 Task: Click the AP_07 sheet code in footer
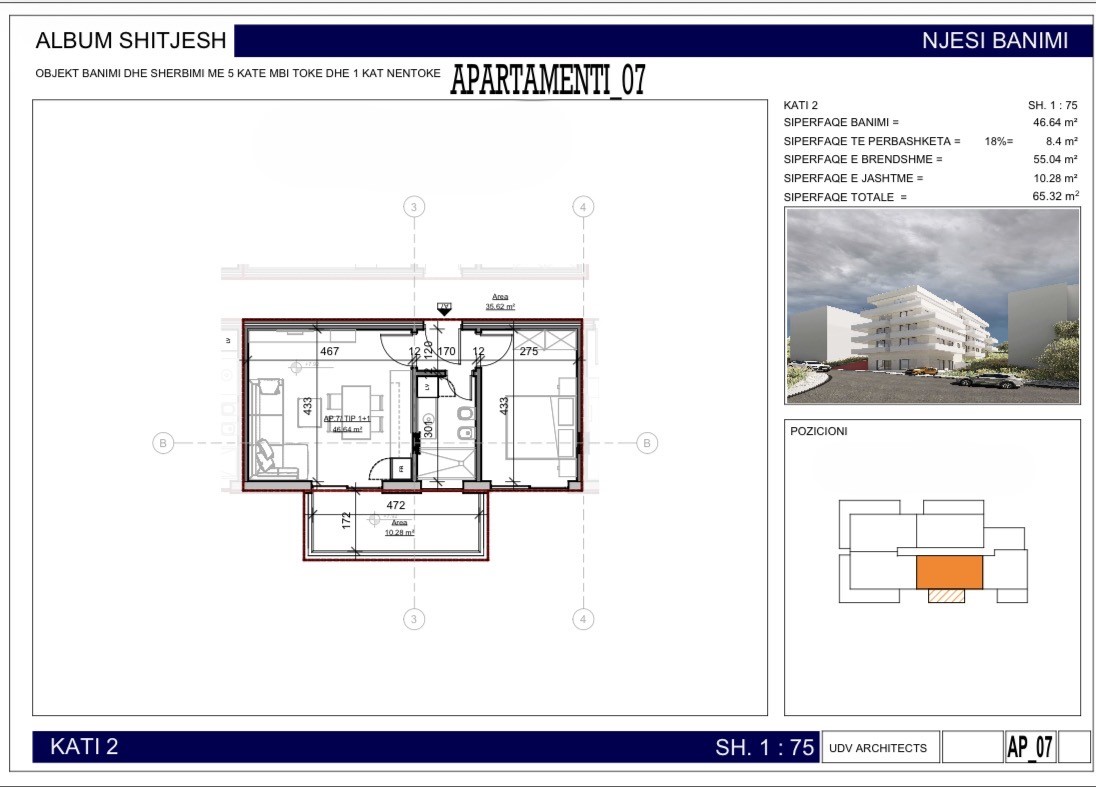coord(1029,748)
